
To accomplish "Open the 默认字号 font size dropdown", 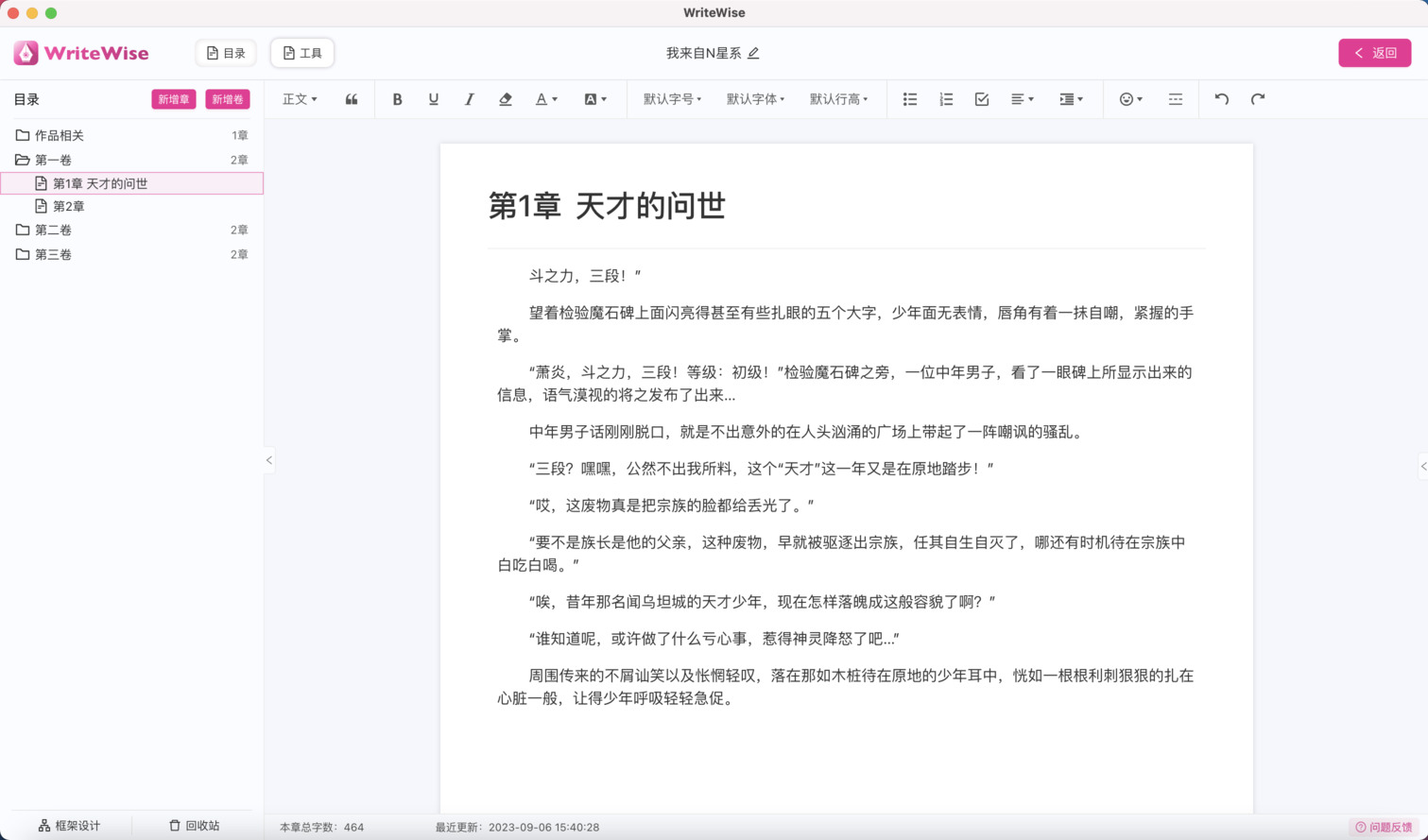I will 674,98.
